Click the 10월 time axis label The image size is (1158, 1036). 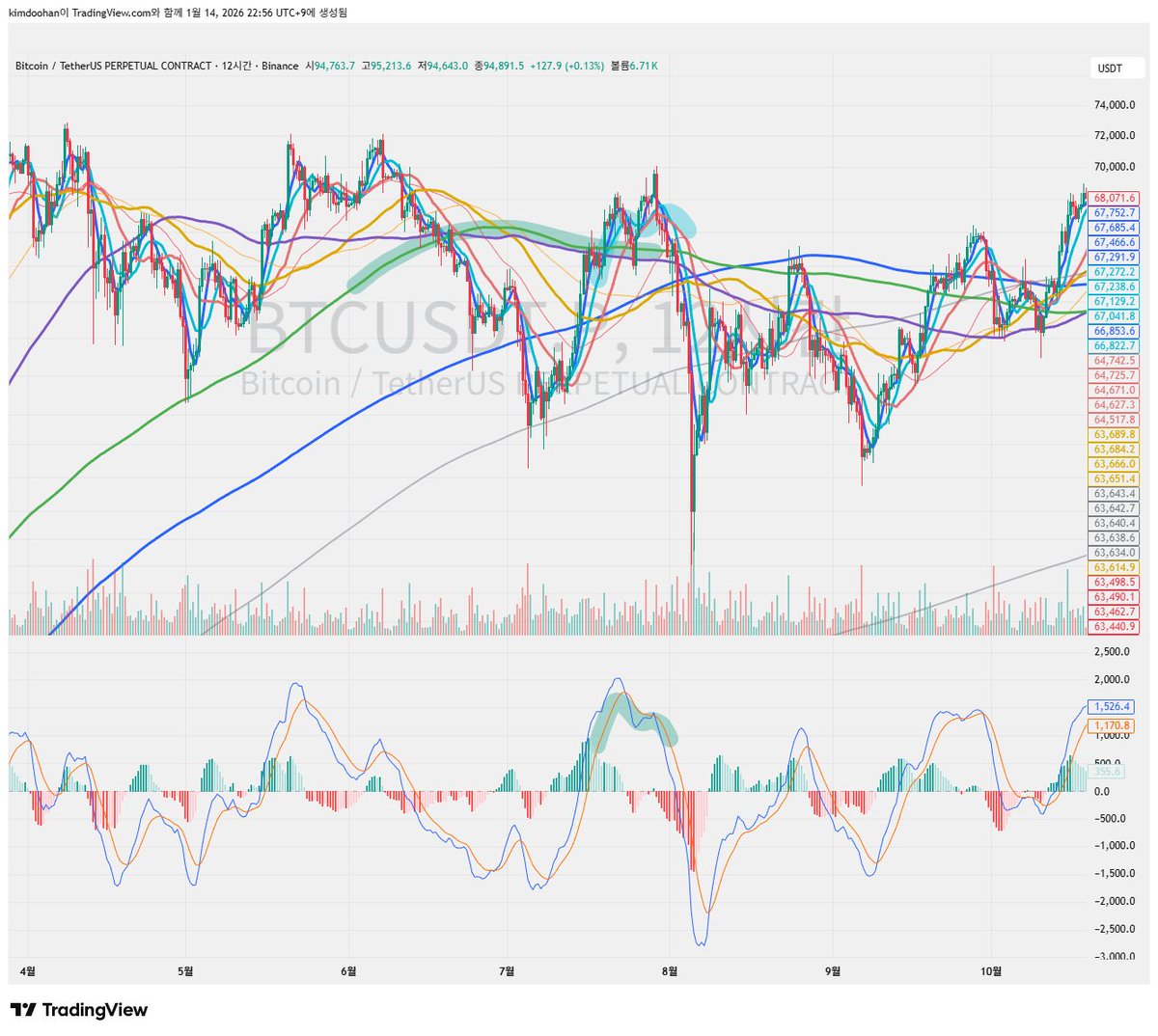tap(990, 971)
